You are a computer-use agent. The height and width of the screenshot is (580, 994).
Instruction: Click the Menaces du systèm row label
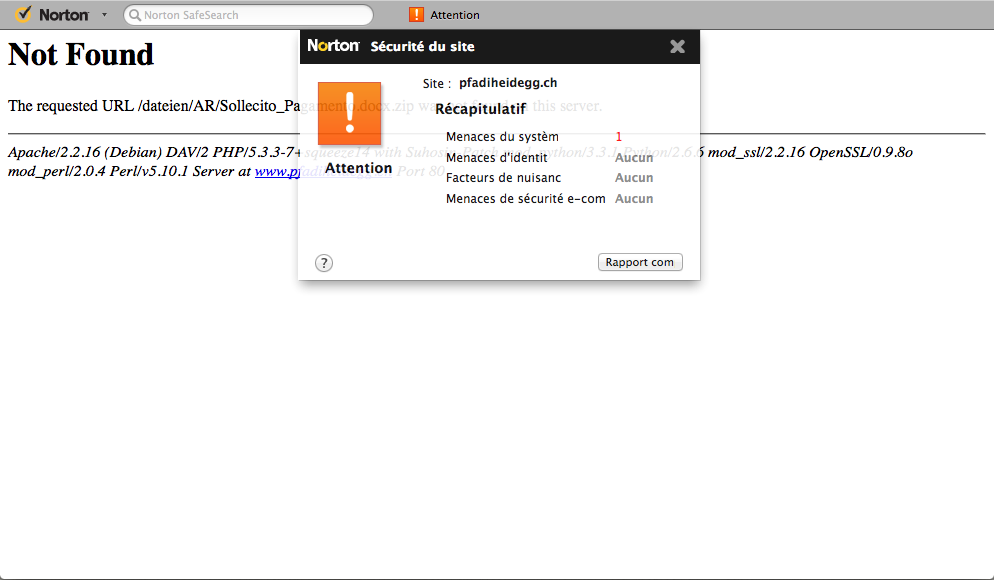[x=502, y=137]
